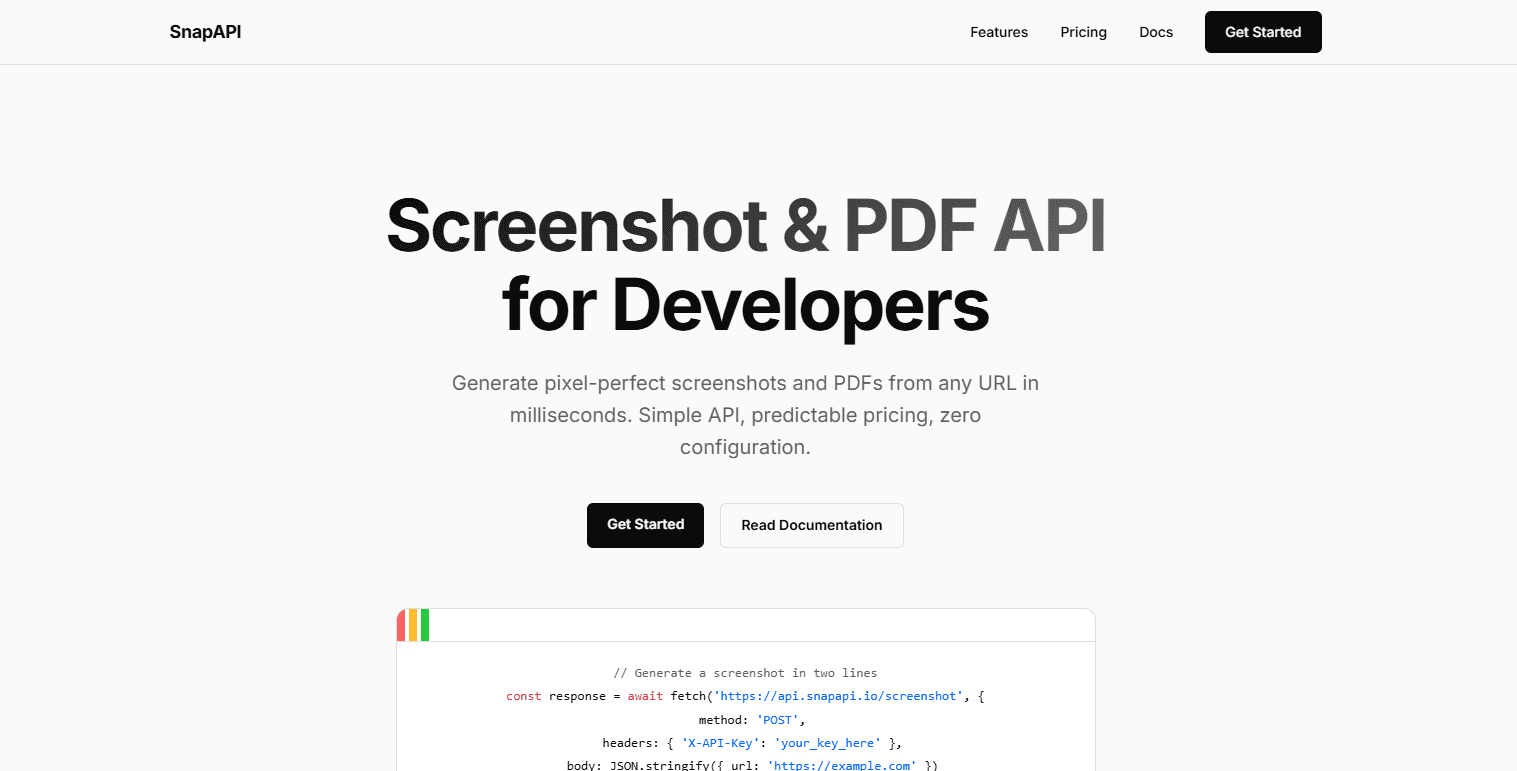This screenshot has width=1517, height=771.
Task: Select the const keyword in the code
Action: coord(523,696)
